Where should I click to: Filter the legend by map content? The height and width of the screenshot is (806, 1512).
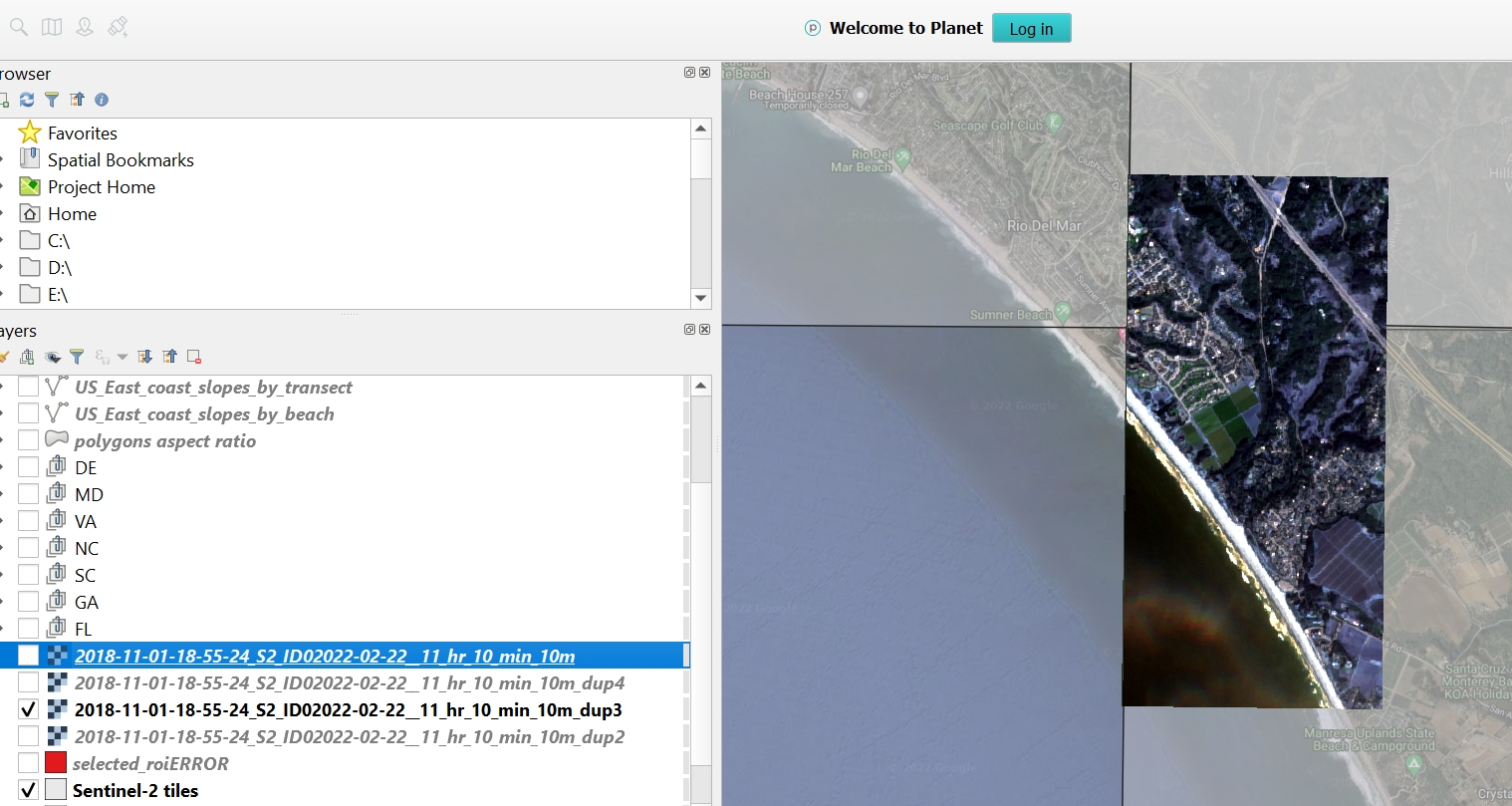click(x=77, y=356)
